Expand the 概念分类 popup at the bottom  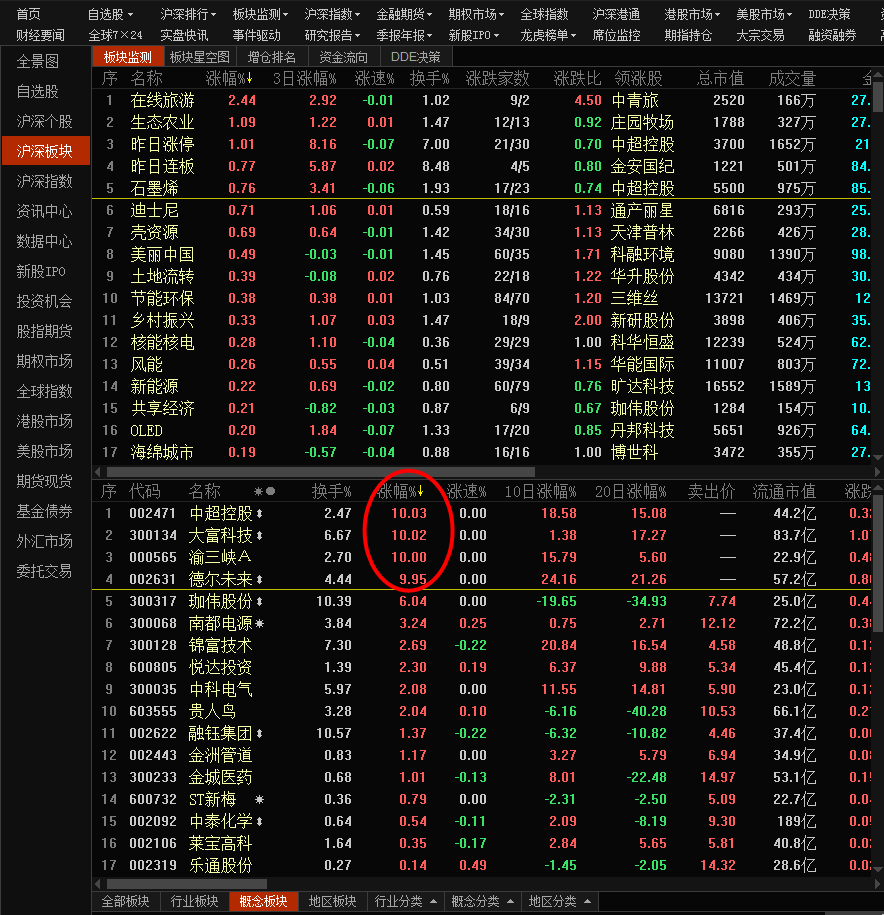483,902
